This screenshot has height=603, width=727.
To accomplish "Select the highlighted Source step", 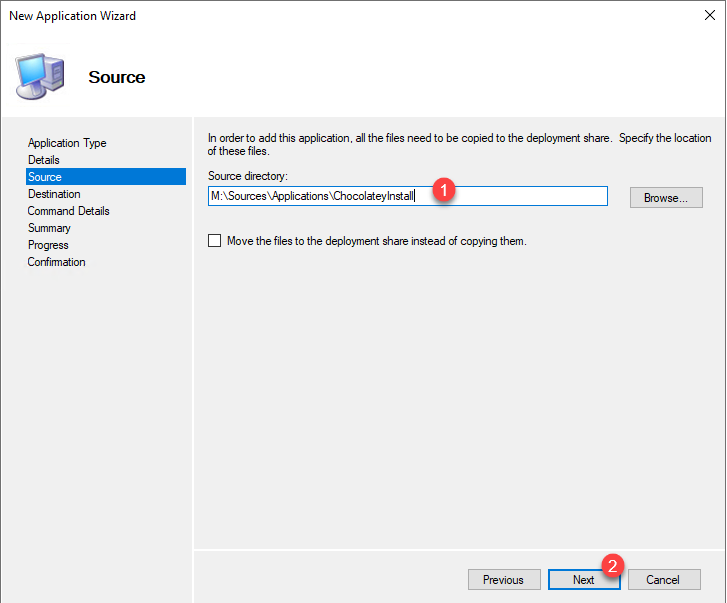I will (45, 177).
